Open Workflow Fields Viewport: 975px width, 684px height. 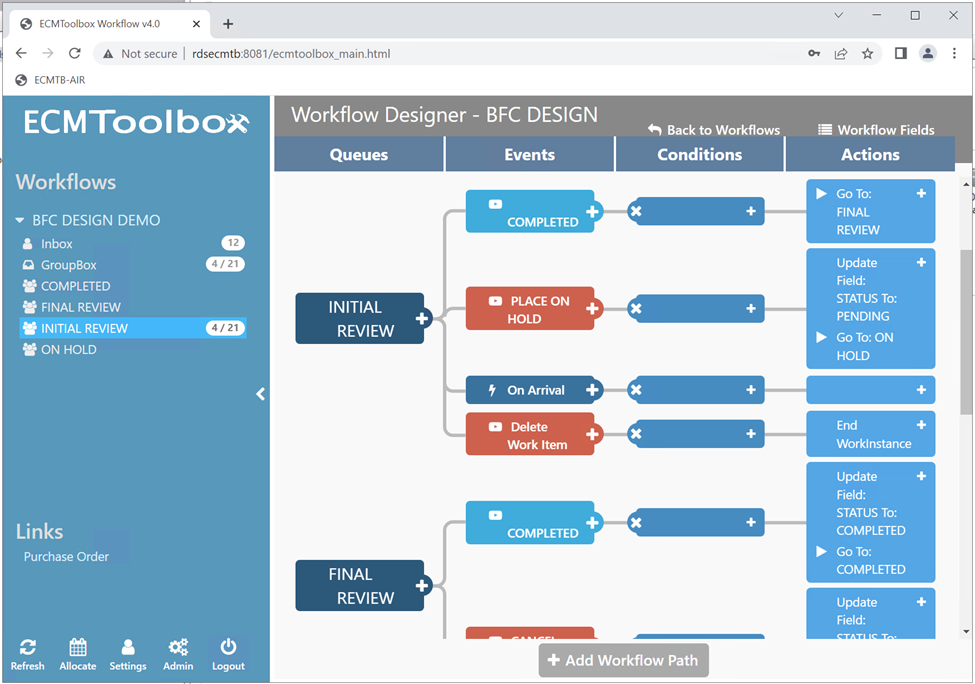[876, 130]
